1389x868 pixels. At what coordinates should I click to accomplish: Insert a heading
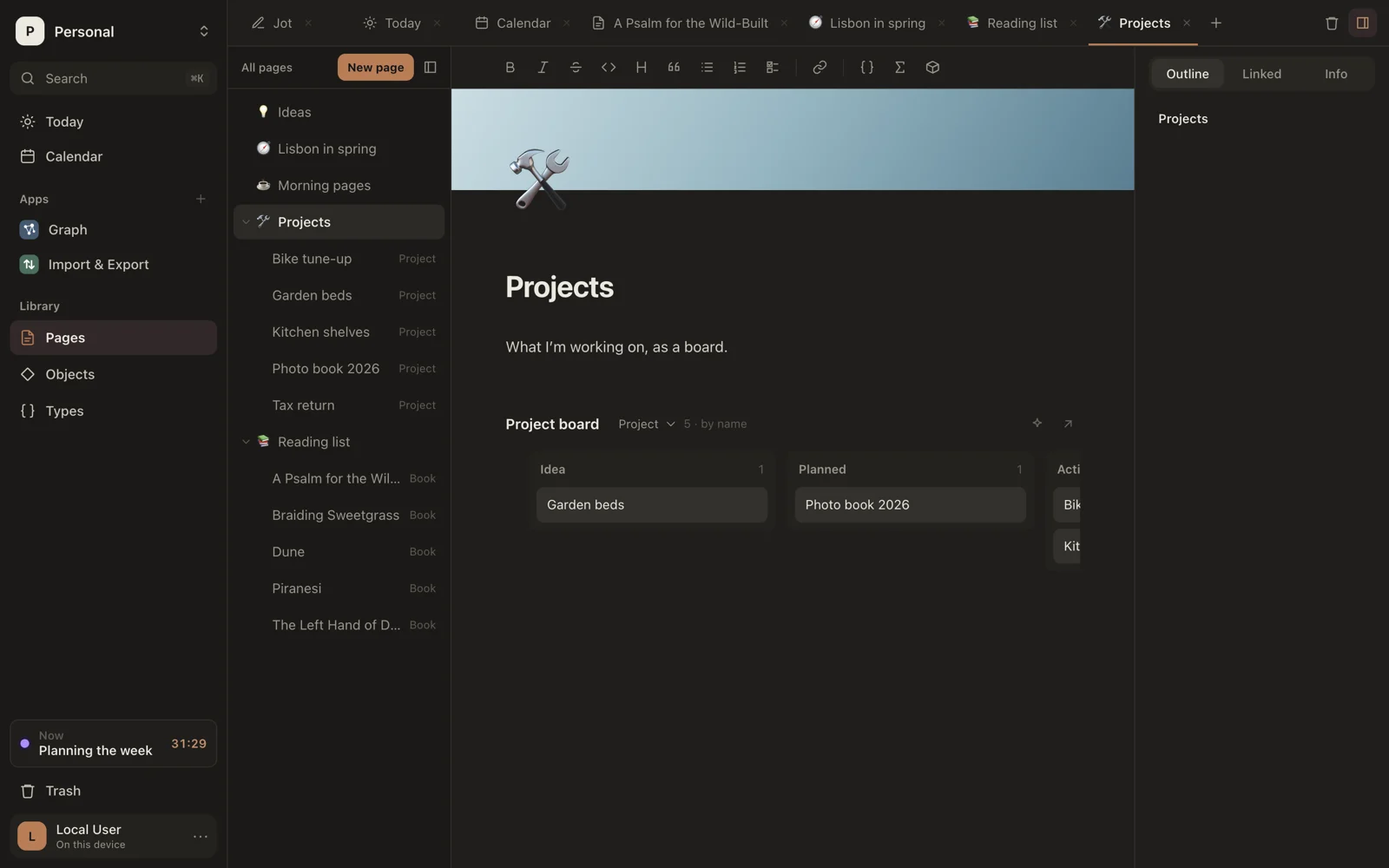pyautogui.click(x=642, y=68)
